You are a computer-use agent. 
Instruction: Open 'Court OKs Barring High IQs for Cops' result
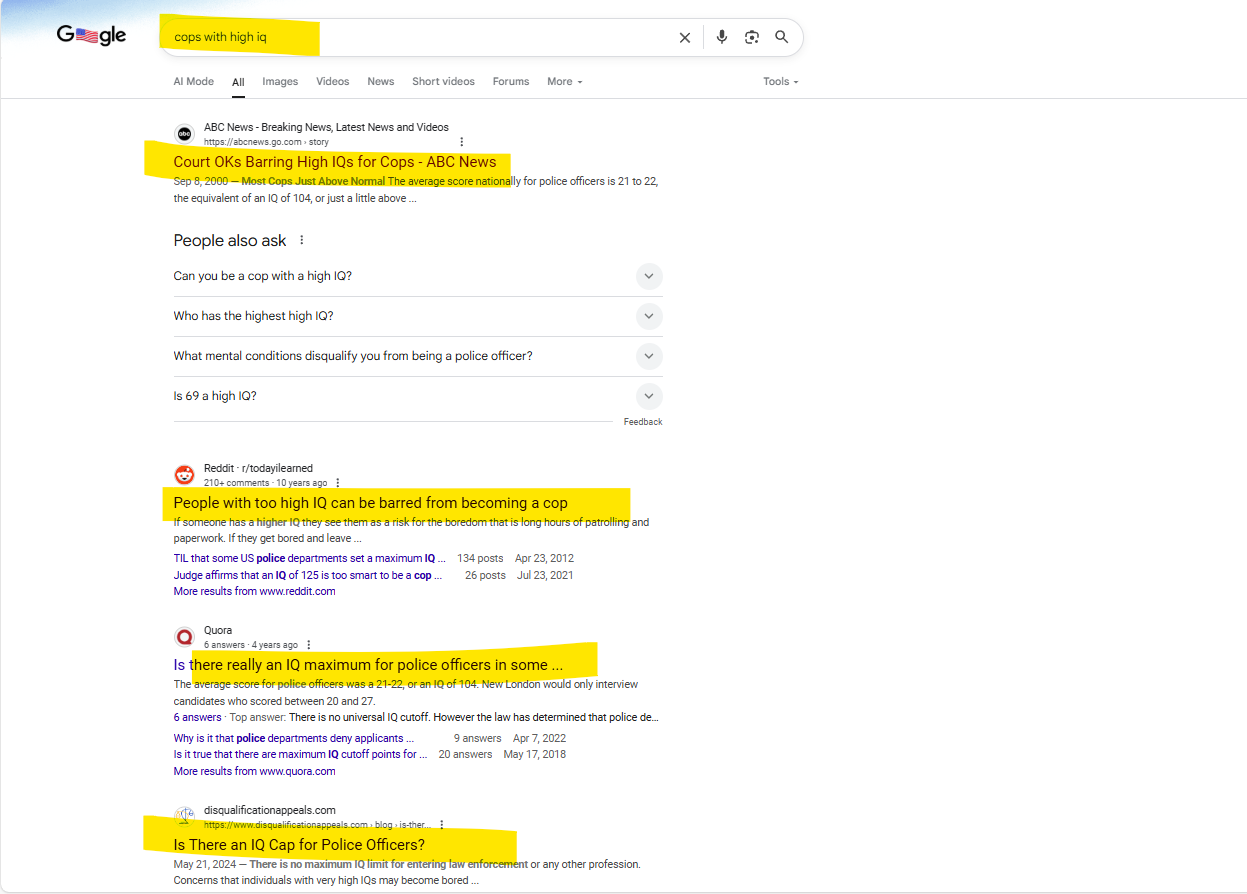pos(335,162)
